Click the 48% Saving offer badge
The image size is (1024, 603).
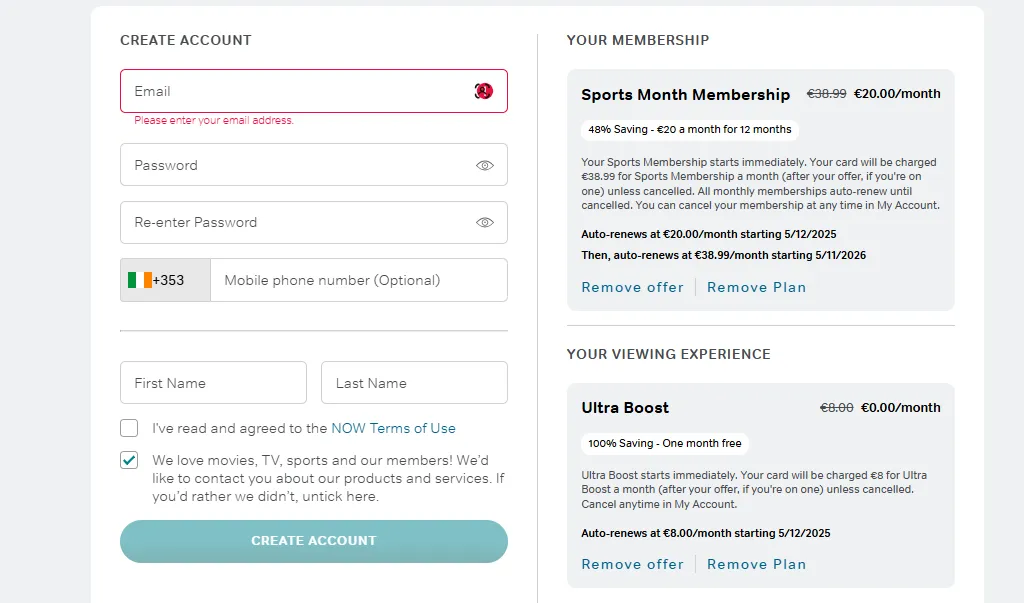click(689, 129)
